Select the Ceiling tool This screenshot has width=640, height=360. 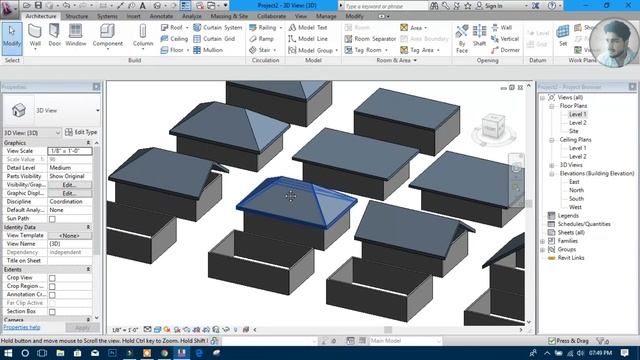[x=174, y=39]
